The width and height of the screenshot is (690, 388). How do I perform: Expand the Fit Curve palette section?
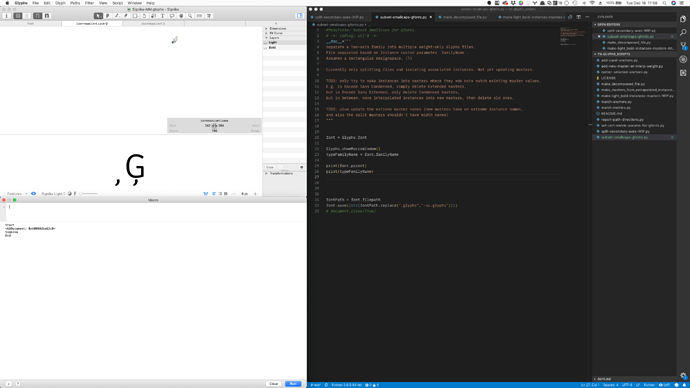coord(266,33)
